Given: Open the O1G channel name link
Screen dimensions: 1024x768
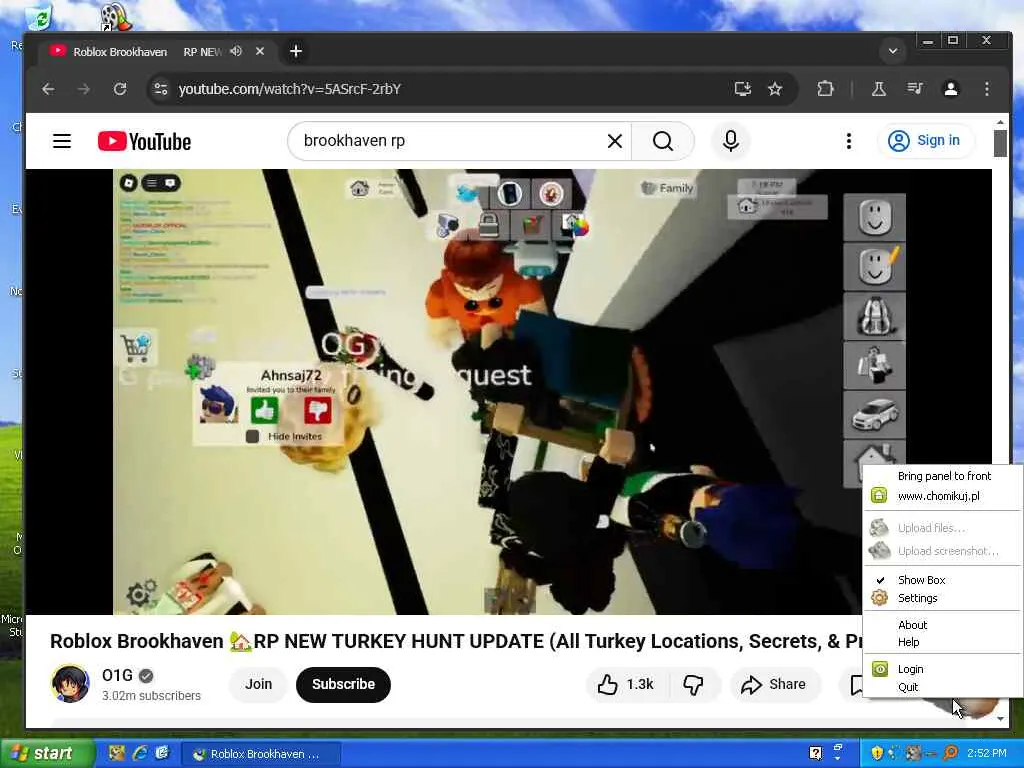Looking at the screenshot, I should click(x=118, y=675).
